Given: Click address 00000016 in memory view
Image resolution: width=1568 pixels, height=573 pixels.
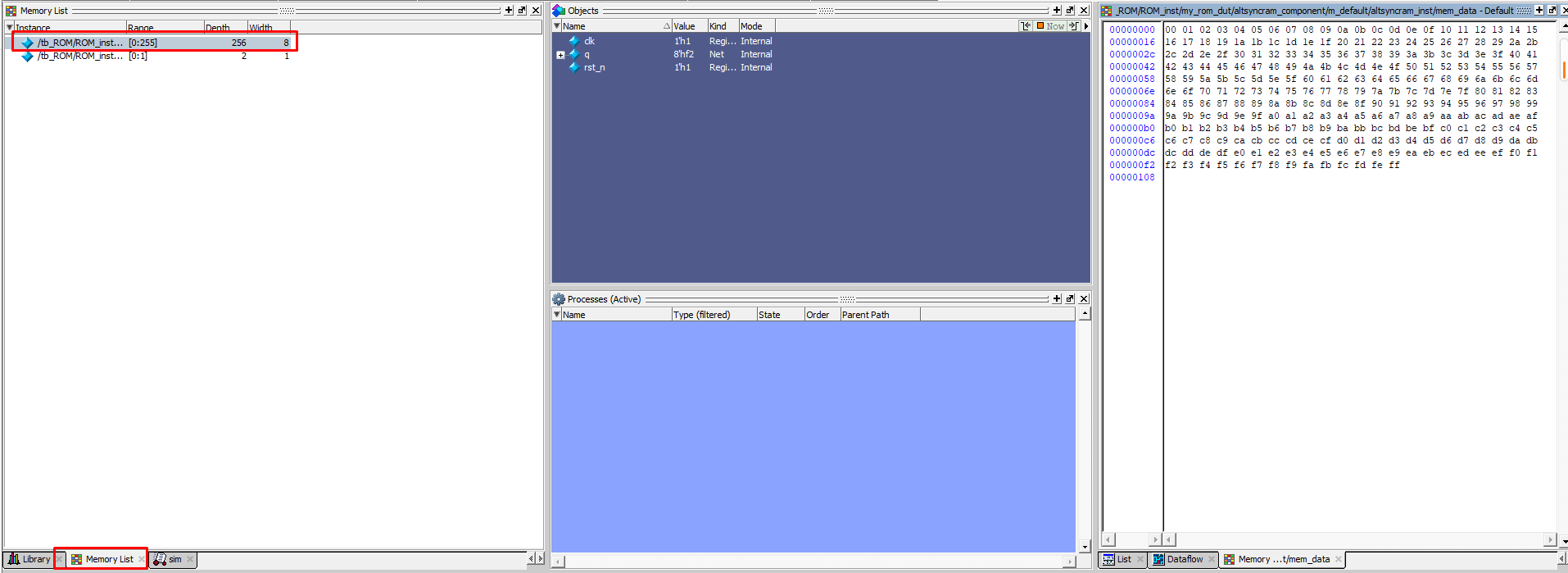Looking at the screenshot, I should click(1132, 42).
